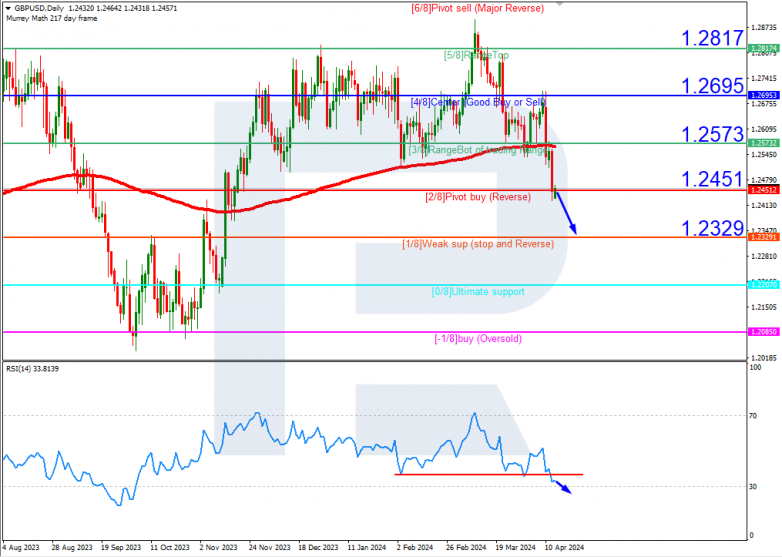Select the magenta 1.20850 price axis tag

pos(763,332)
